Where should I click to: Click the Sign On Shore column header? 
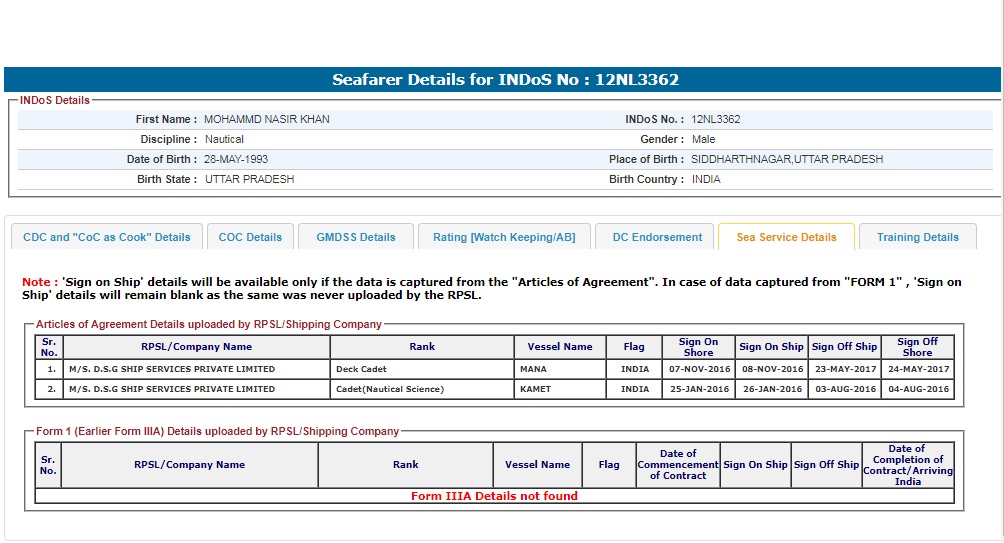698,347
